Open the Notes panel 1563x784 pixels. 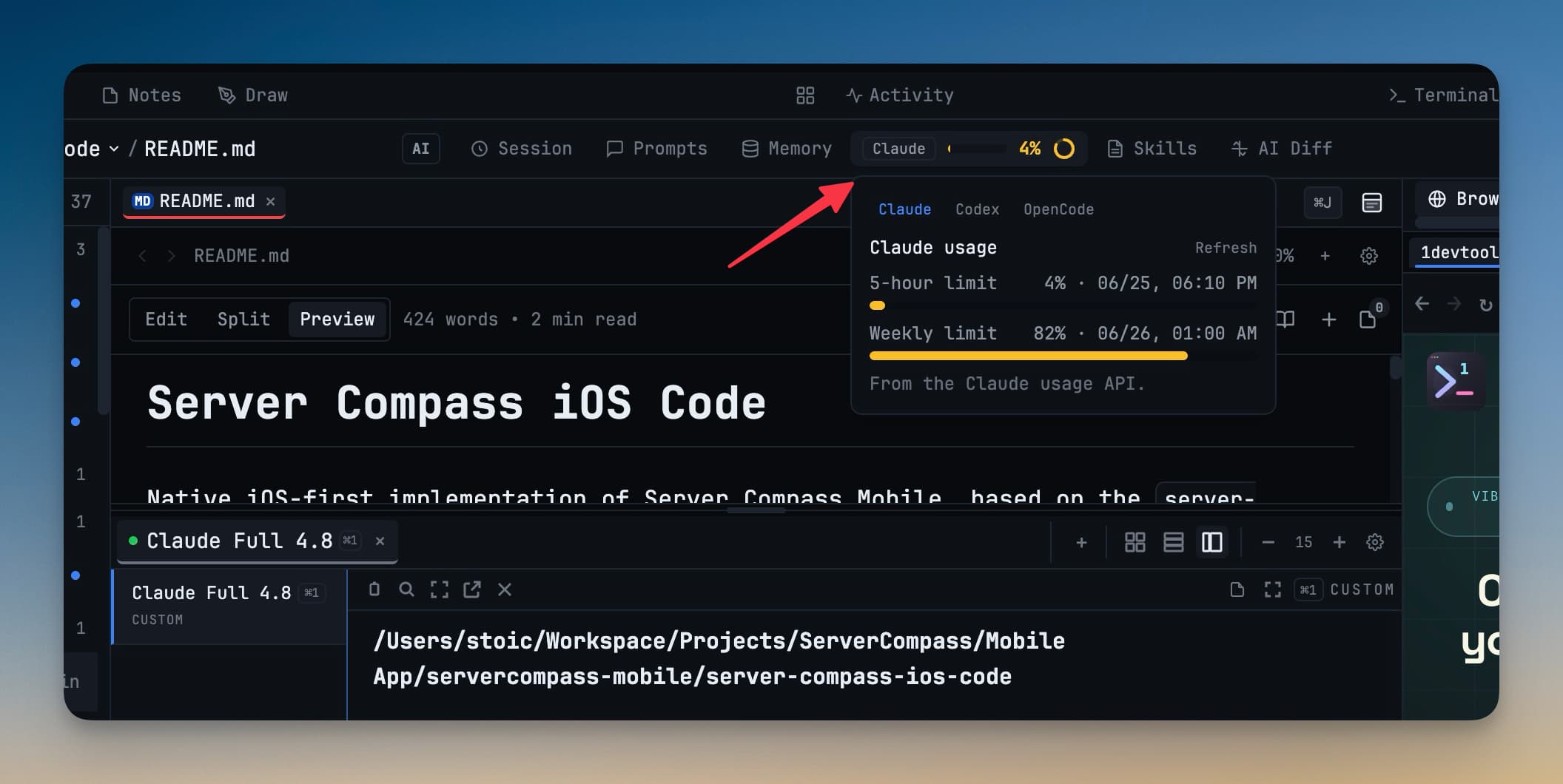(x=141, y=95)
